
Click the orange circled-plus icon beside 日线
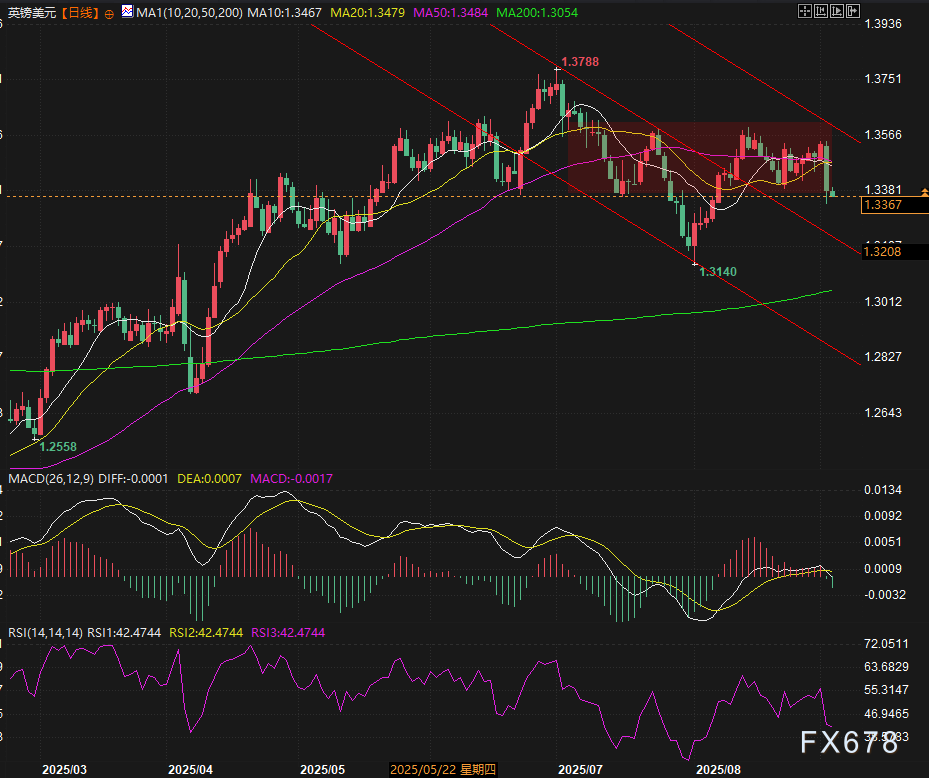(x=108, y=14)
